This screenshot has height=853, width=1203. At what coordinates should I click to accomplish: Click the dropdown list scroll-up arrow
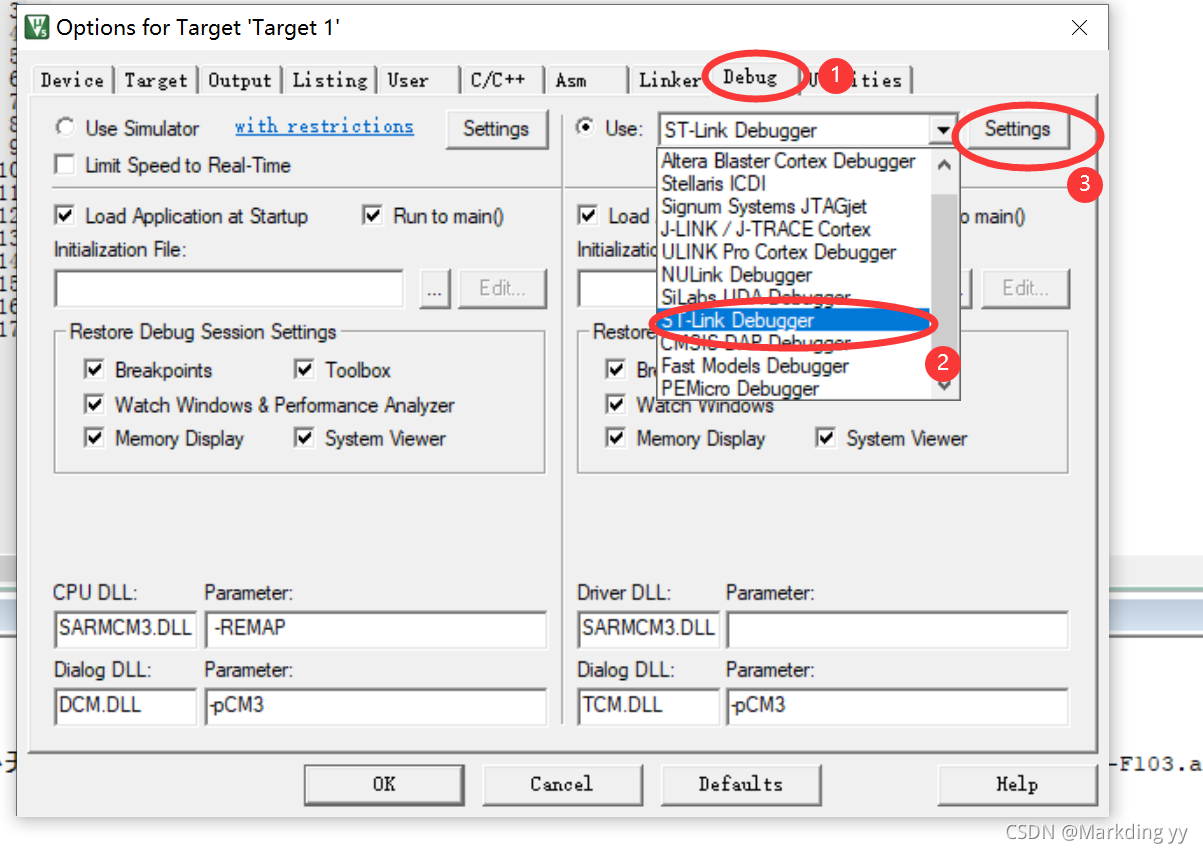coord(945,163)
